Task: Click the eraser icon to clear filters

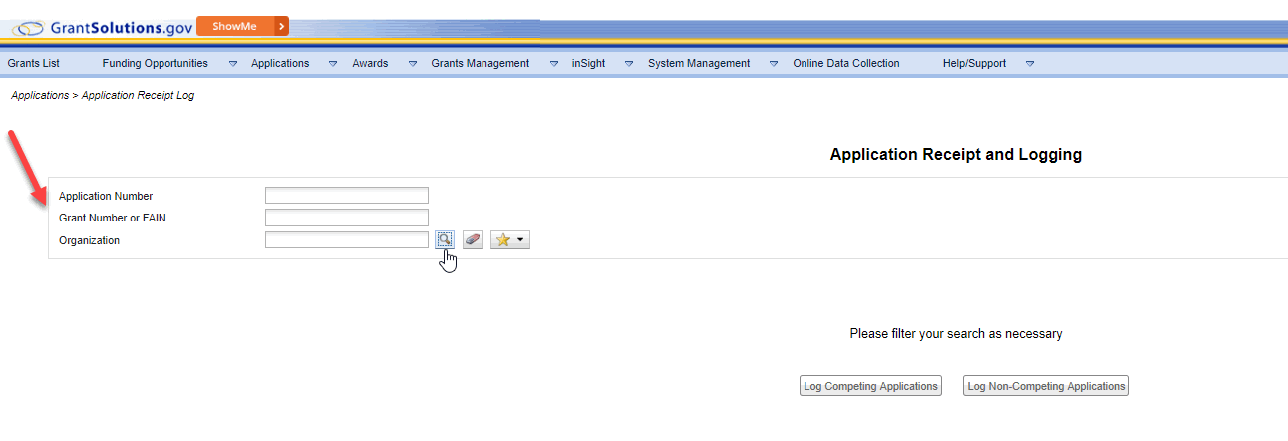Action: tap(473, 240)
